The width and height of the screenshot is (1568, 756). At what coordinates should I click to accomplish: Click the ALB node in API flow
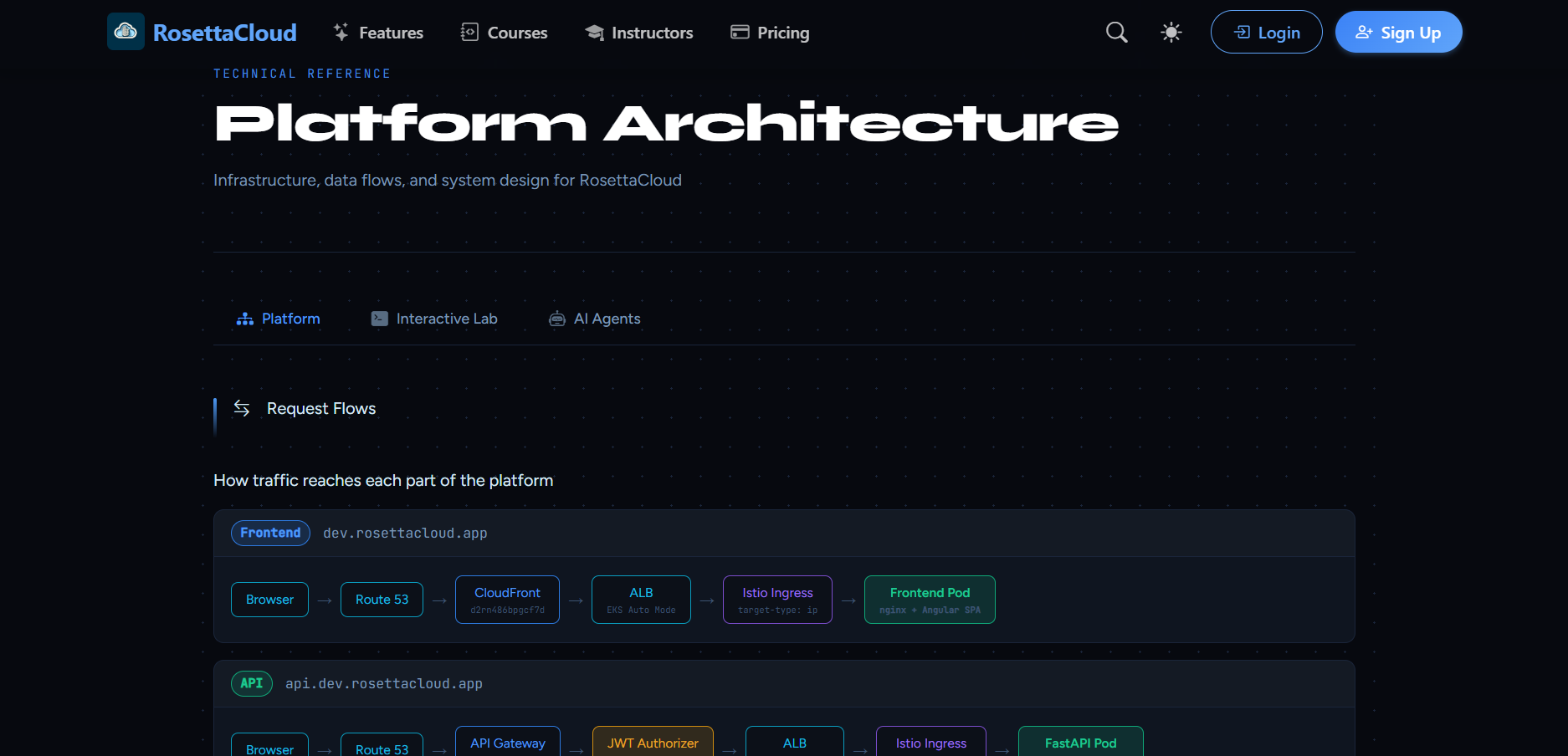click(794, 742)
